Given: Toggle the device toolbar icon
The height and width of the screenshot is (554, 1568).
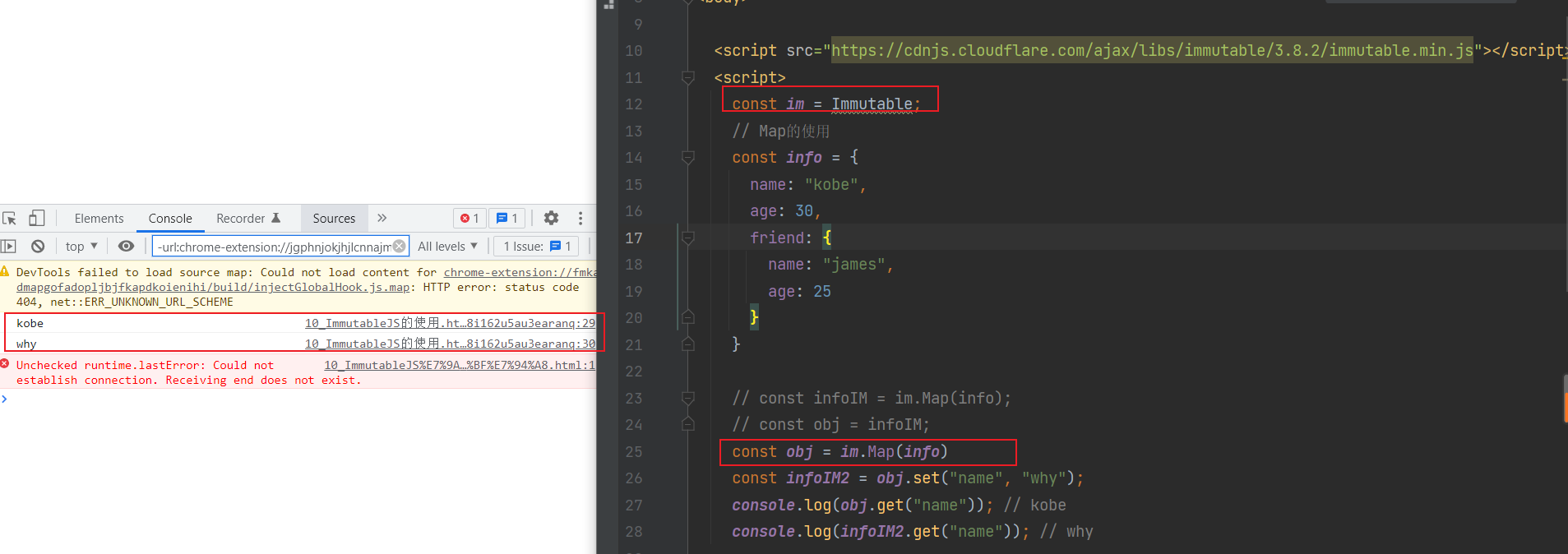Looking at the screenshot, I should (x=36, y=218).
